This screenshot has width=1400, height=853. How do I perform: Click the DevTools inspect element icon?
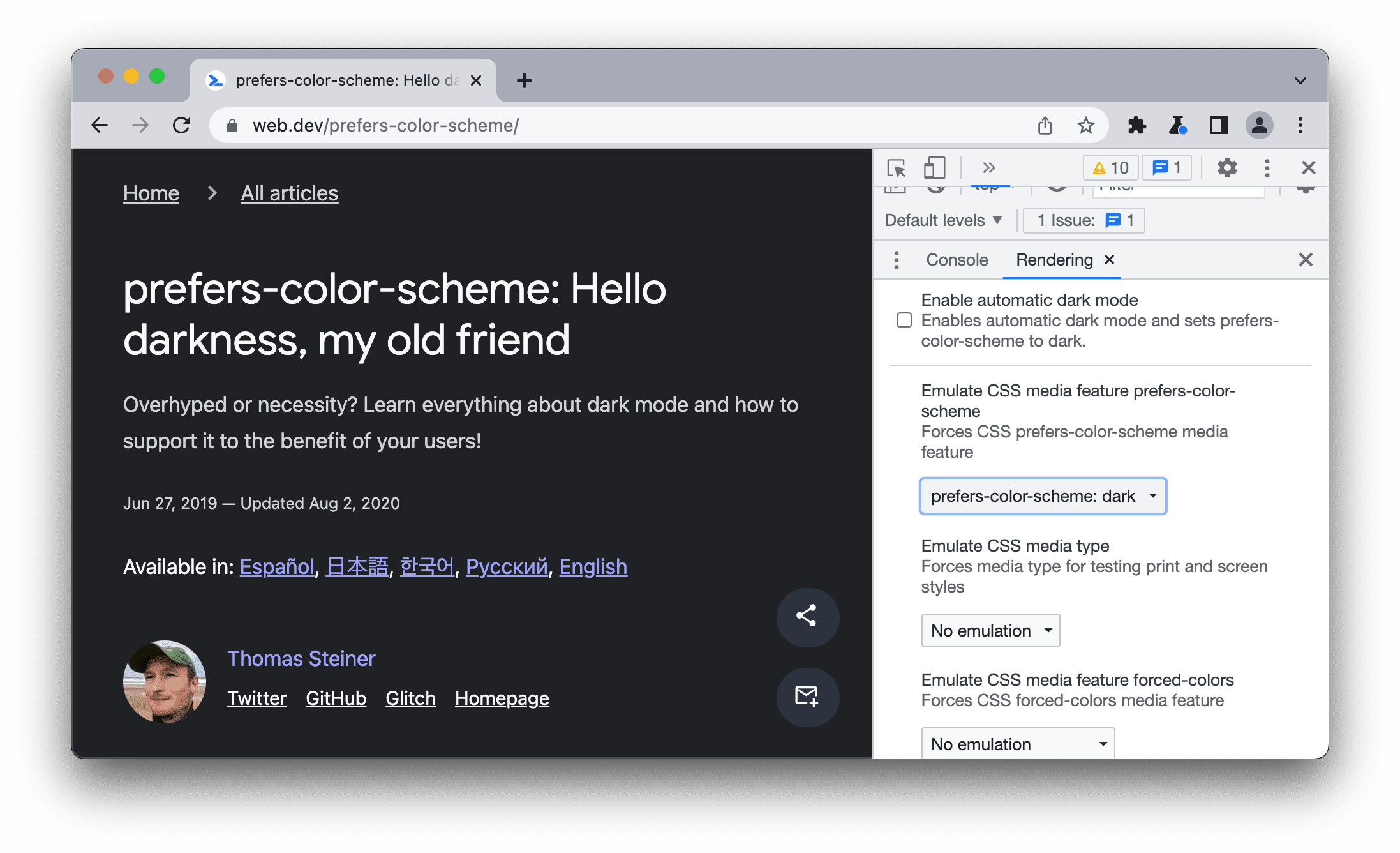(x=897, y=168)
